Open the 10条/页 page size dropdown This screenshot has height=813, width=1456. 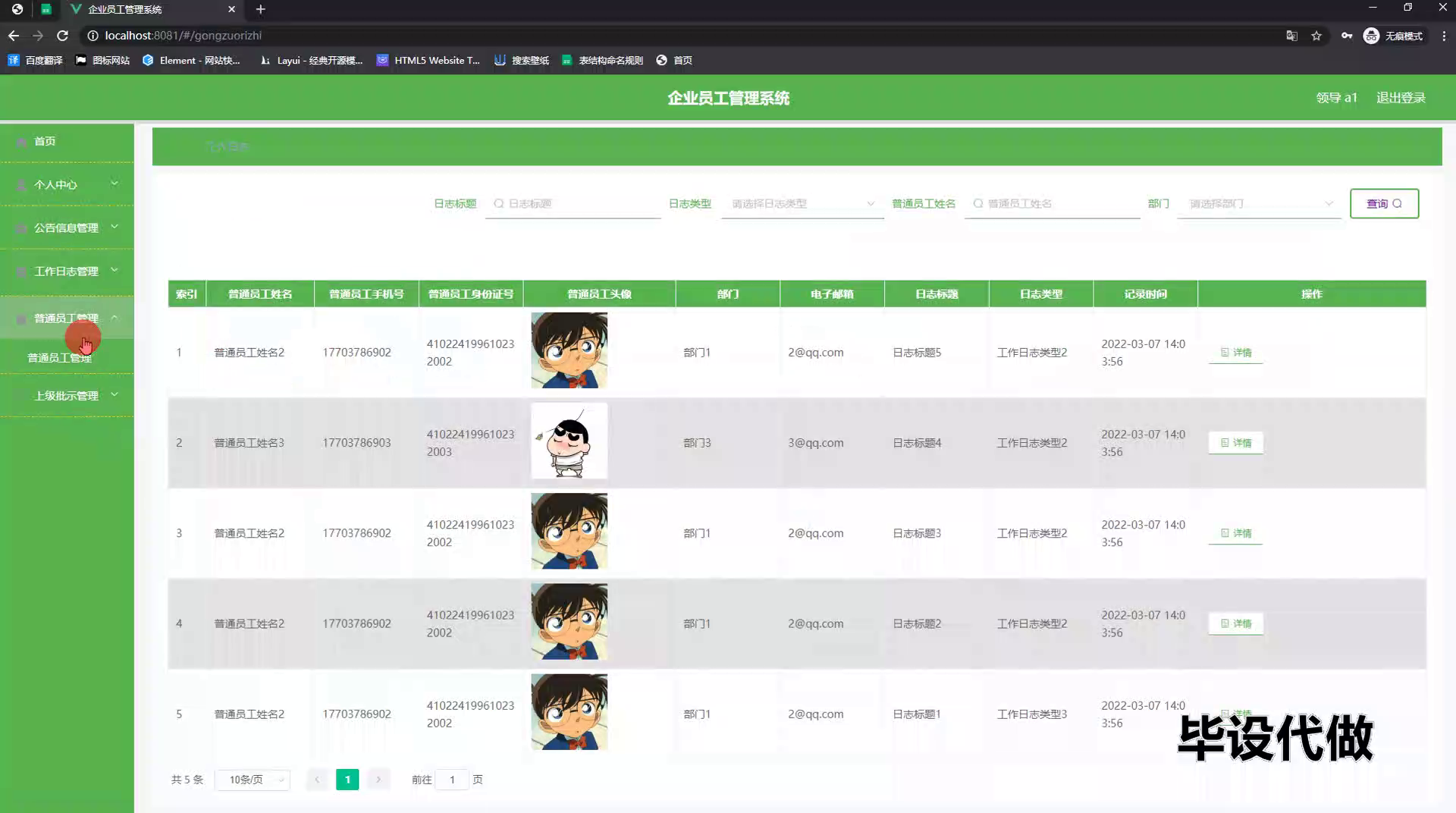(253, 780)
